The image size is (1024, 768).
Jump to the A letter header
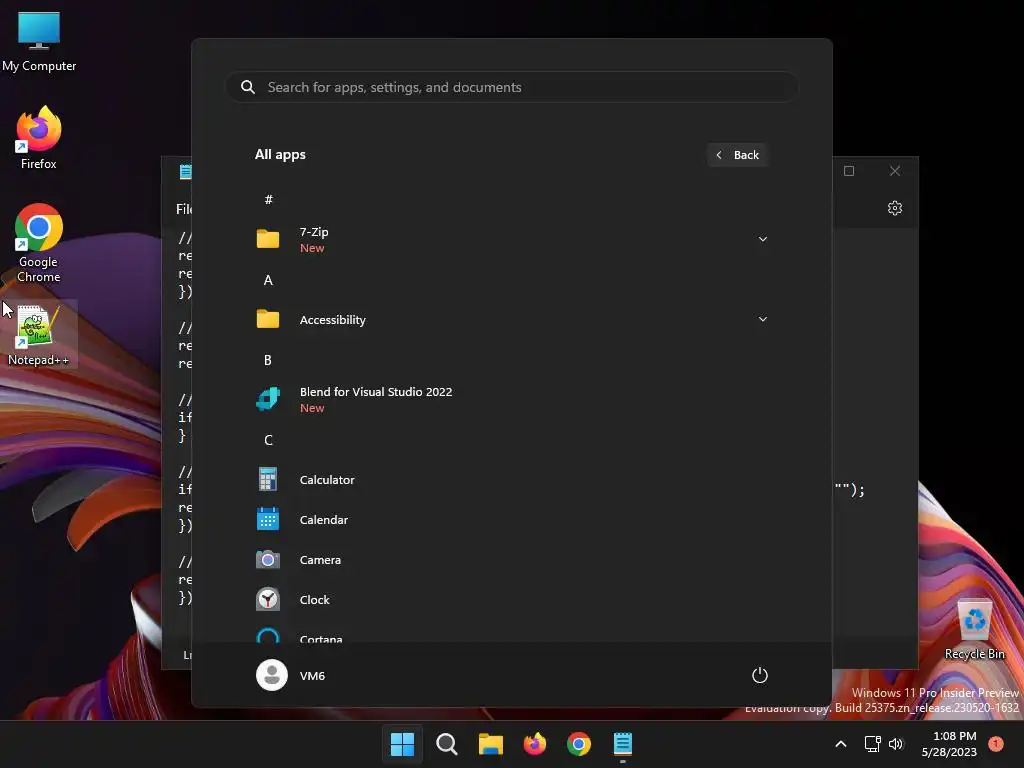point(268,280)
